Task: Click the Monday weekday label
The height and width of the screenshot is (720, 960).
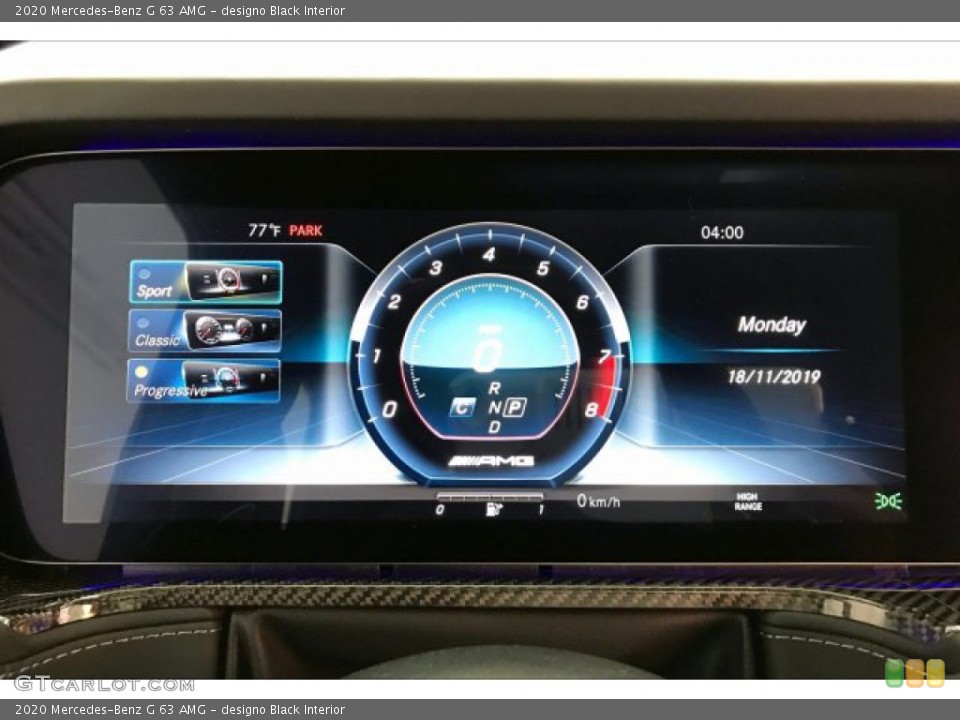Action: (x=771, y=324)
